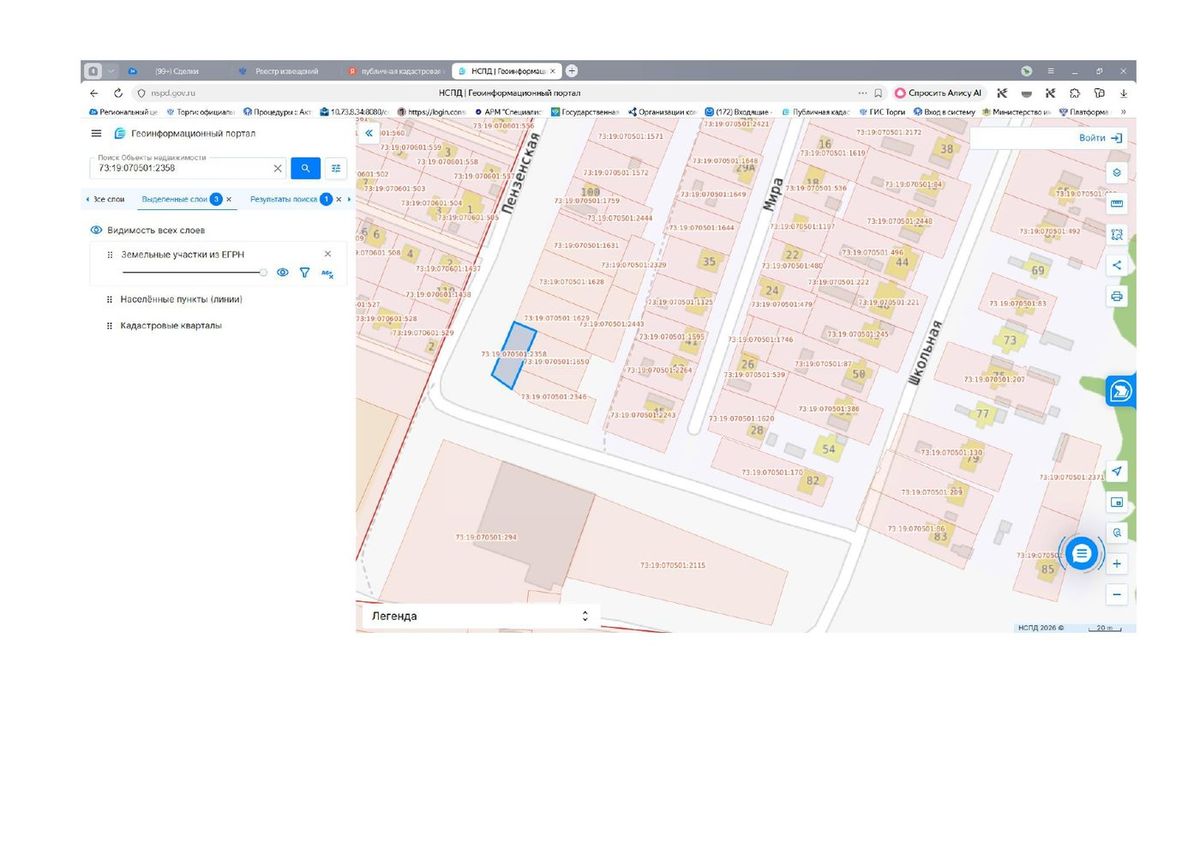Zoom in on the map

1117,564
